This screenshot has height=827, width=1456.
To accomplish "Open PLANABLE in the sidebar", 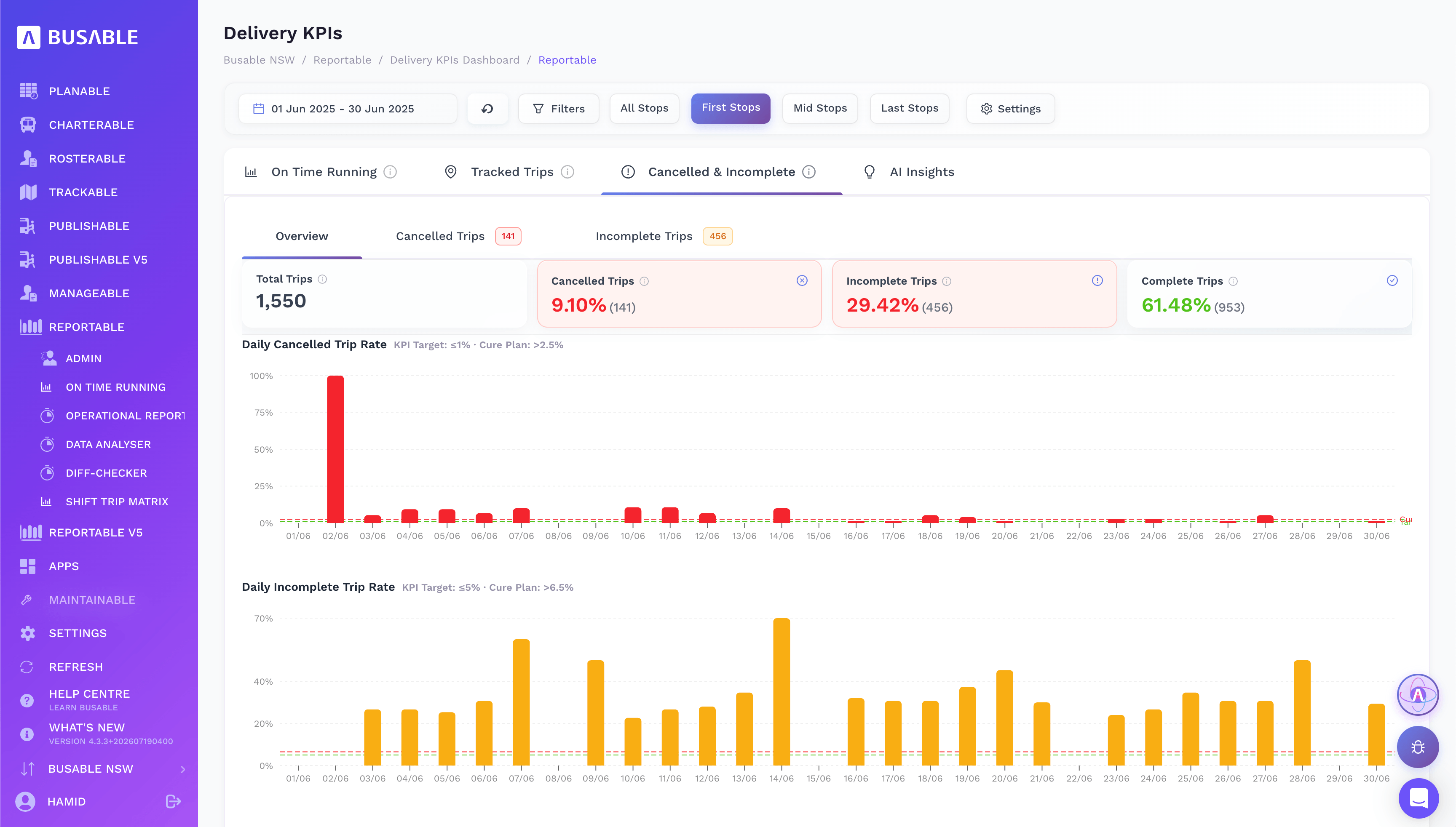I will tap(79, 91).
